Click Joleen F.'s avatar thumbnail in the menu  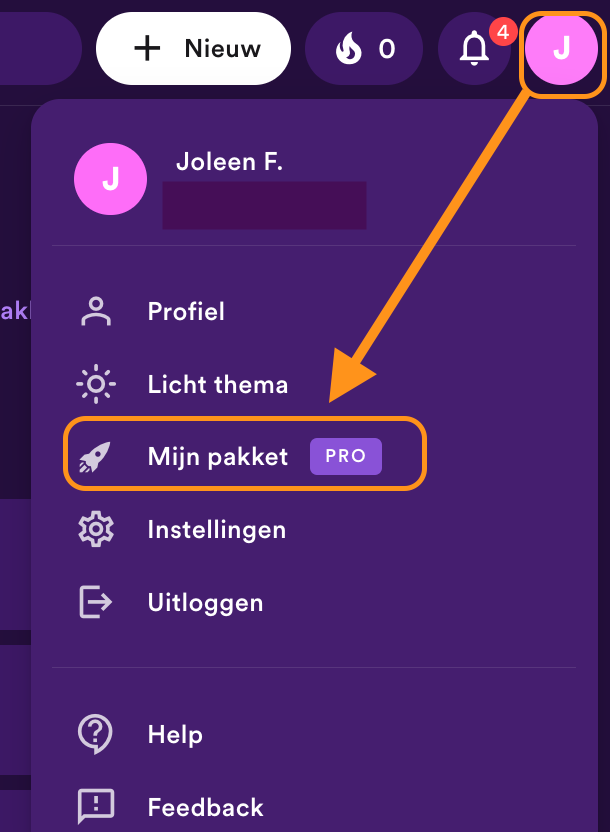(x=110, y=179)
